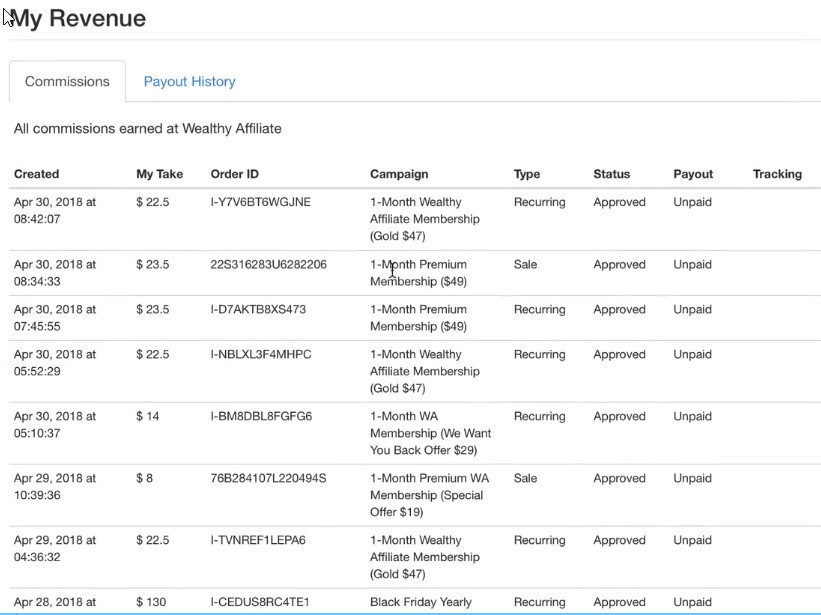Select the Status column header
This screenshot has height=615, width=821.
pyautogui.click(x=612, y=174)
